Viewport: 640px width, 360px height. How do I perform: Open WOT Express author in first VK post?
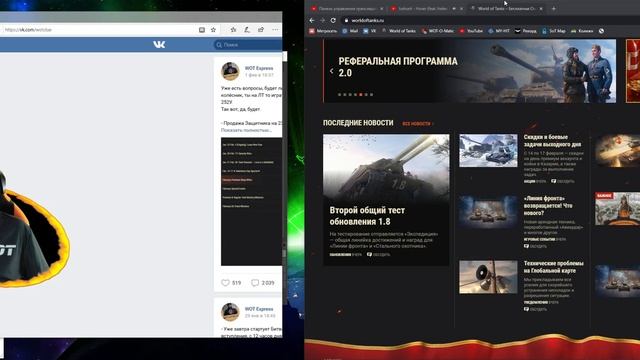pos(259,68)
